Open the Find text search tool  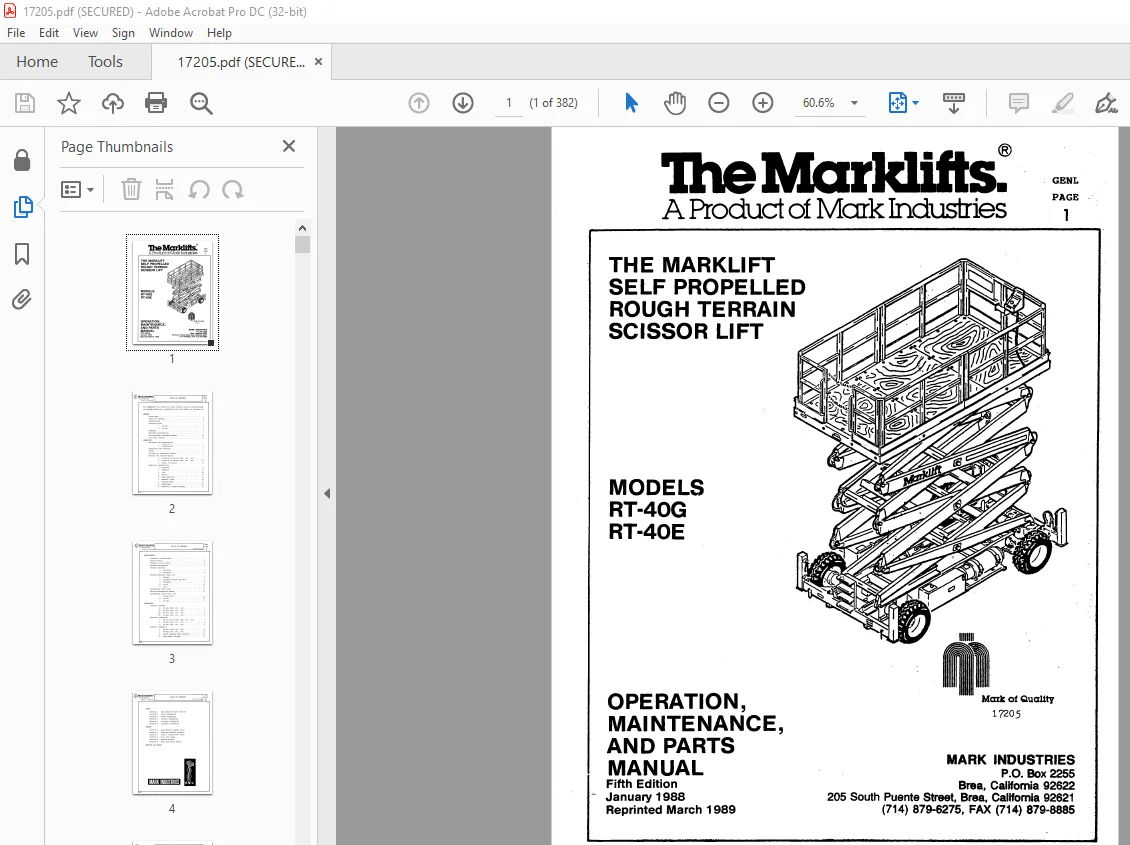click(x=201, y=103)
